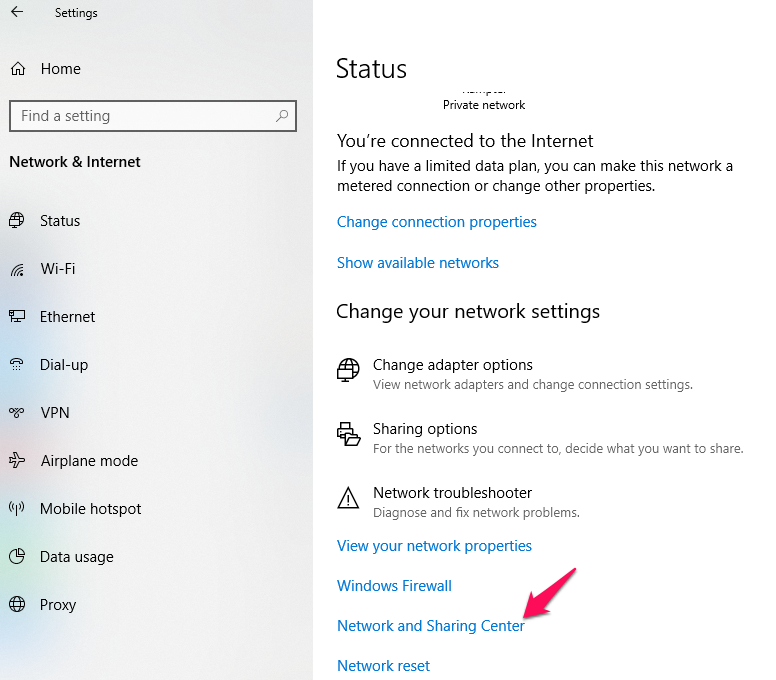This screenshot has width=776, height=680.
Task: Click the Mobile hotspot icon
Action: 17,509
